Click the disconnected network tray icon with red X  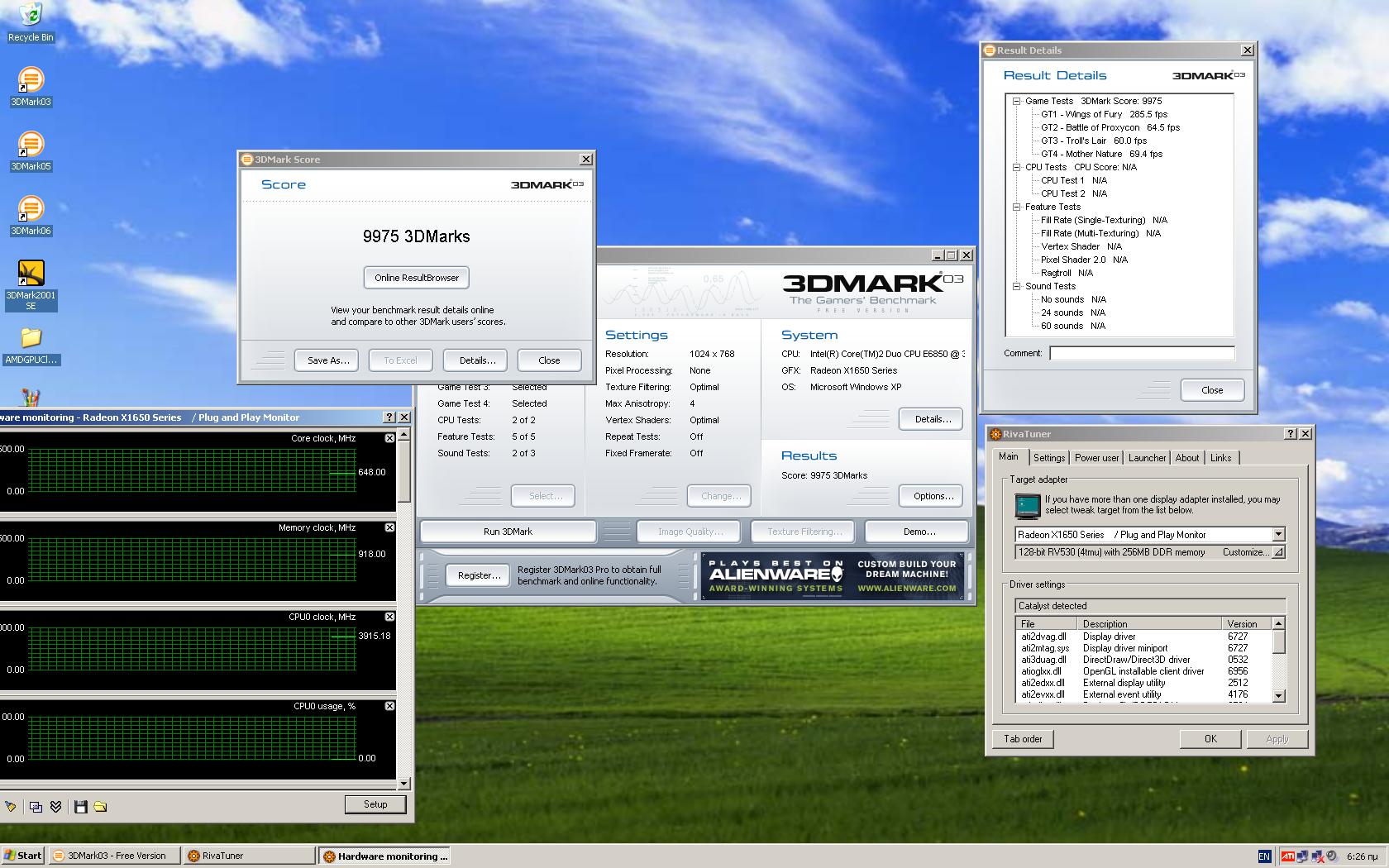point(1319,856)
